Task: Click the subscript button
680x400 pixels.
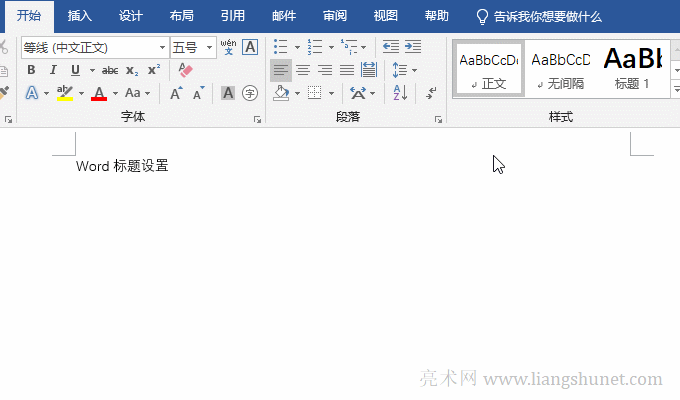Action: [132, 70]
